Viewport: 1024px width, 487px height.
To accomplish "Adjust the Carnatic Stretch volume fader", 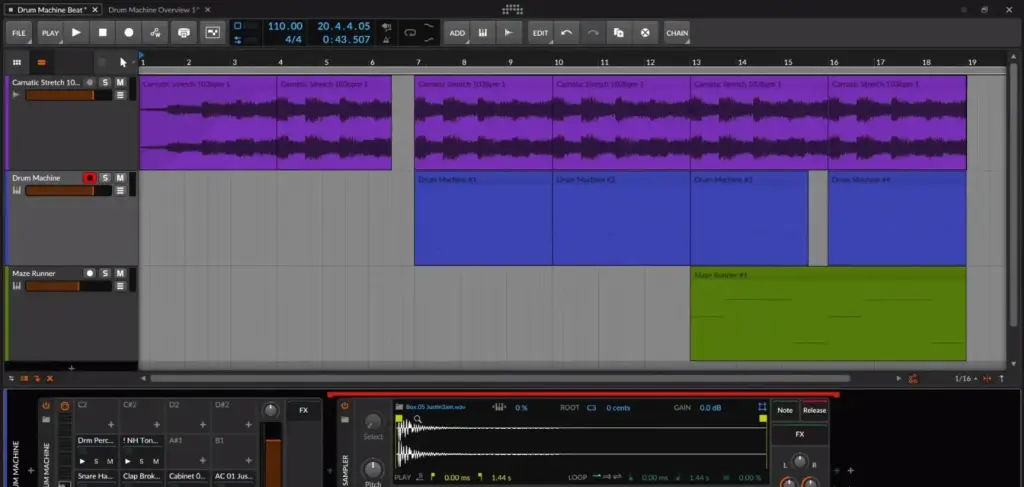I will (68, 95).
